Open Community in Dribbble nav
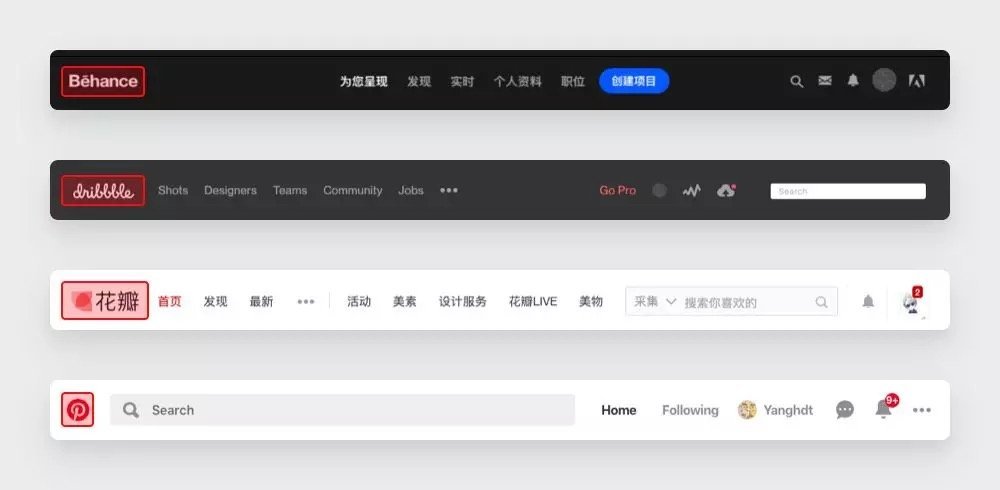1000x490 pixels. tap(353, 190)
